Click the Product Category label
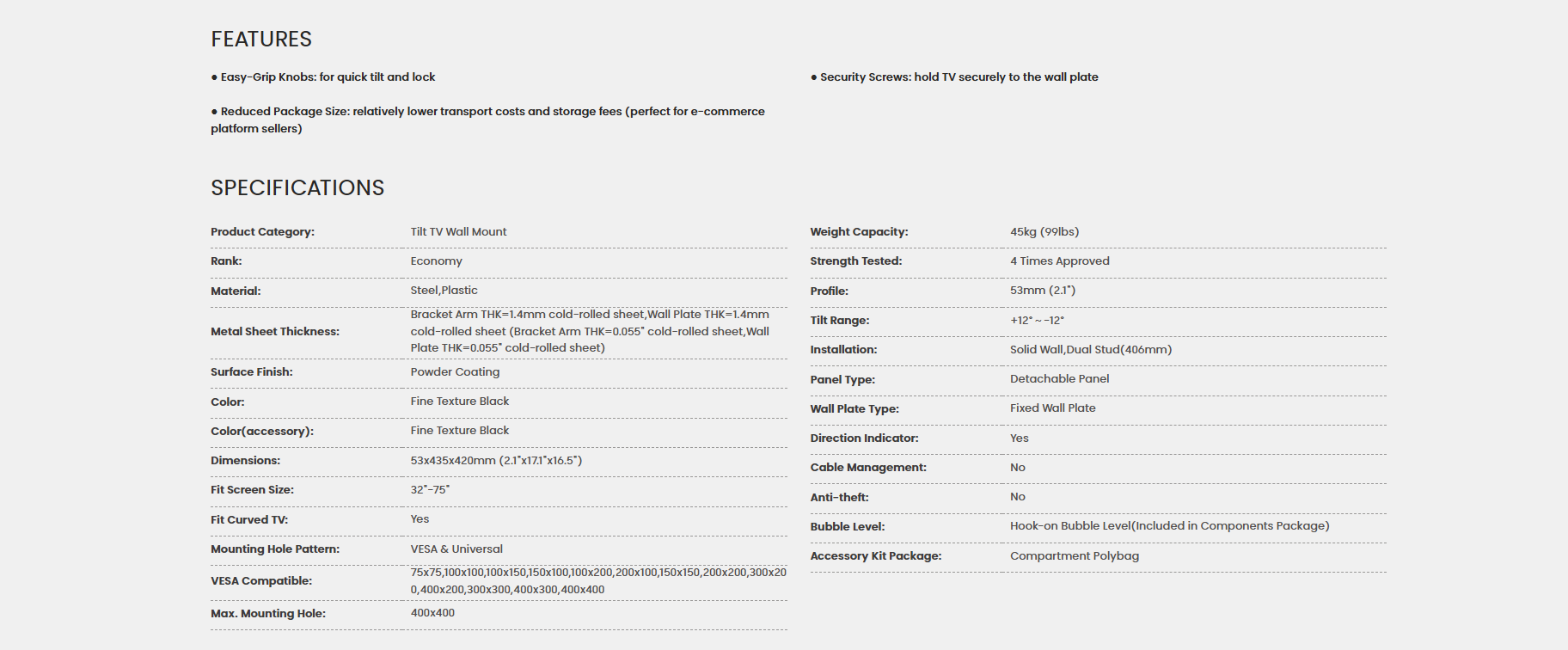This screenshot has height=650, width=1568. coord(262,232)
